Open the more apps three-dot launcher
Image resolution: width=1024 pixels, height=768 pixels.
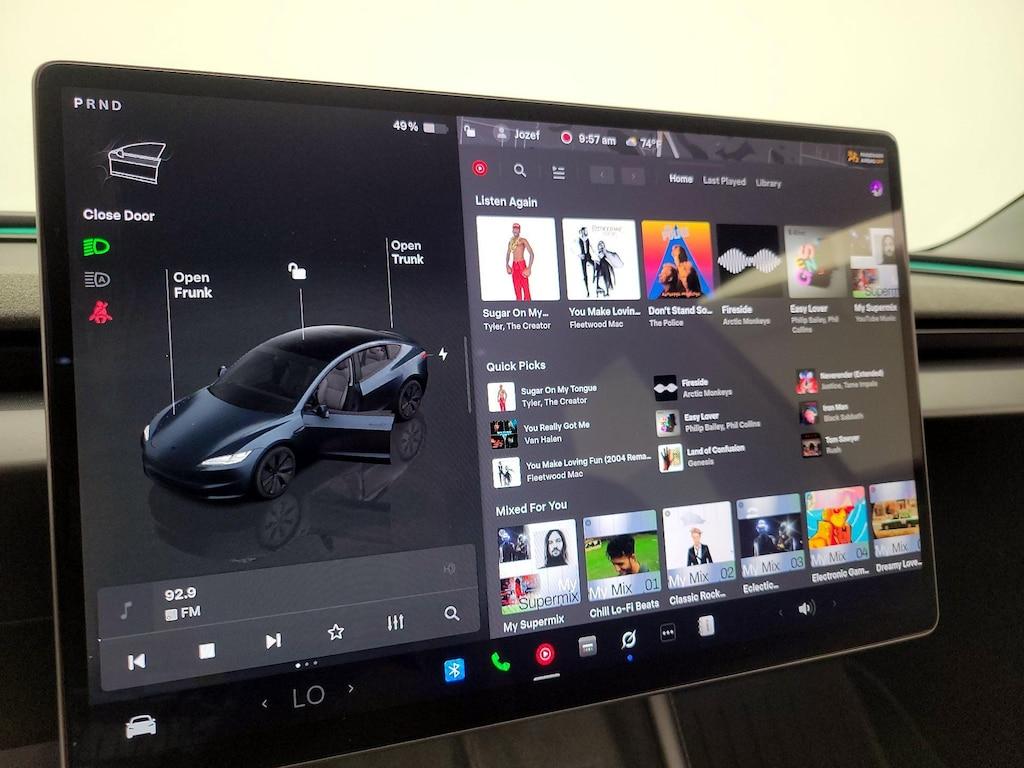(668, 632)
